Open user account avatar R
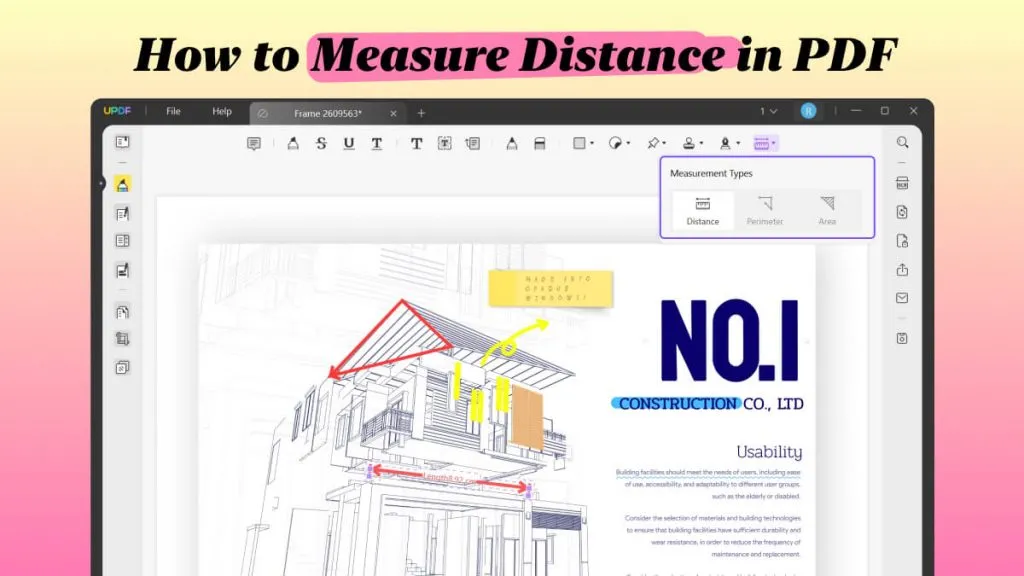Viewport: 1024px width, 576px height. pos(808,111)
